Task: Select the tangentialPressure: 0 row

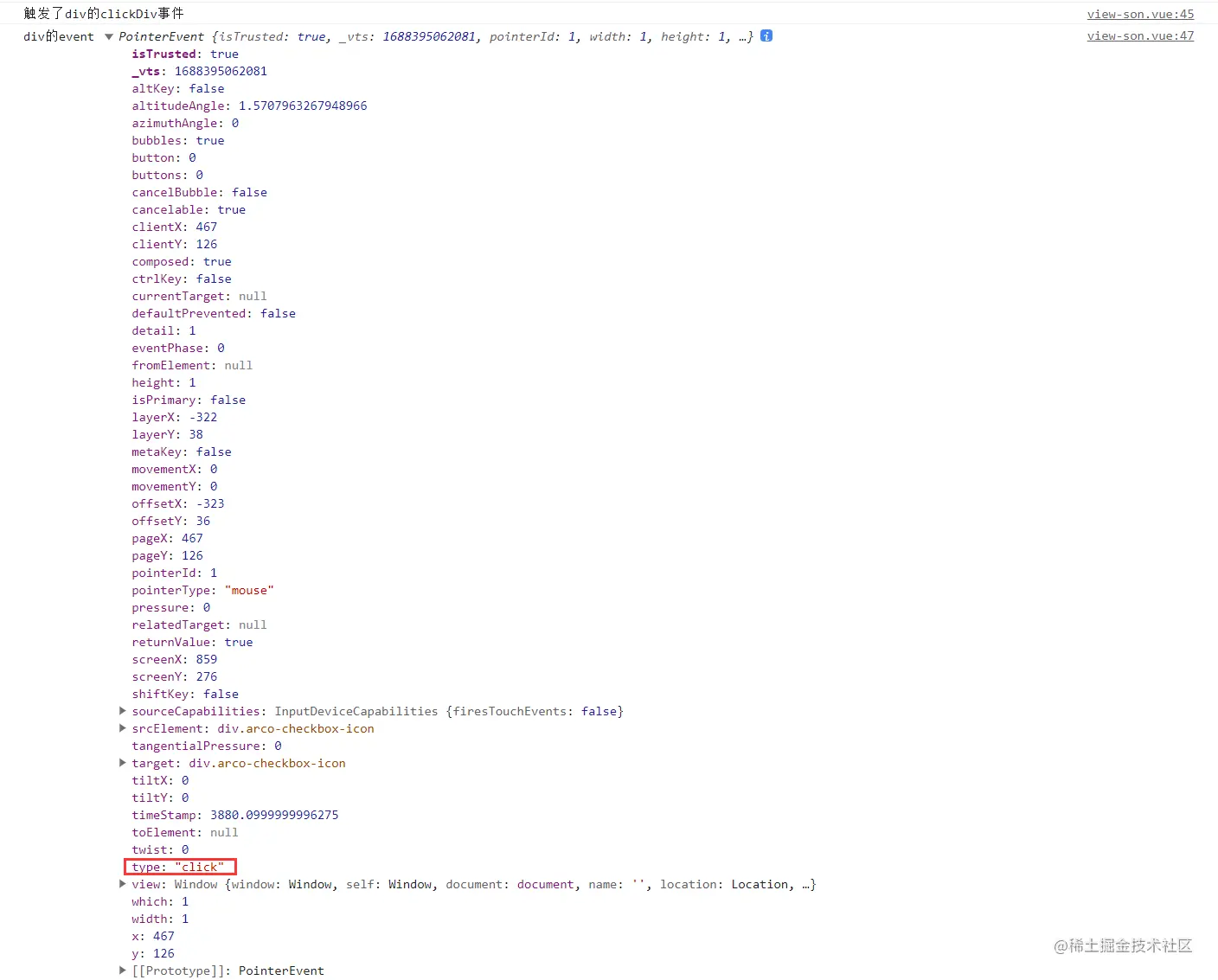Action: pyautogui.click(x=207, y=746)
